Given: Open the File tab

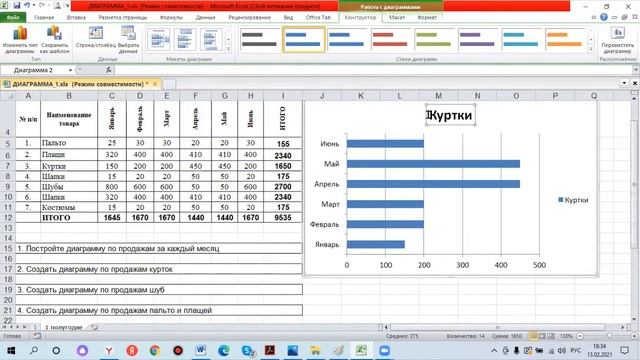Looking at the screenshot, I should coord(13,18).
